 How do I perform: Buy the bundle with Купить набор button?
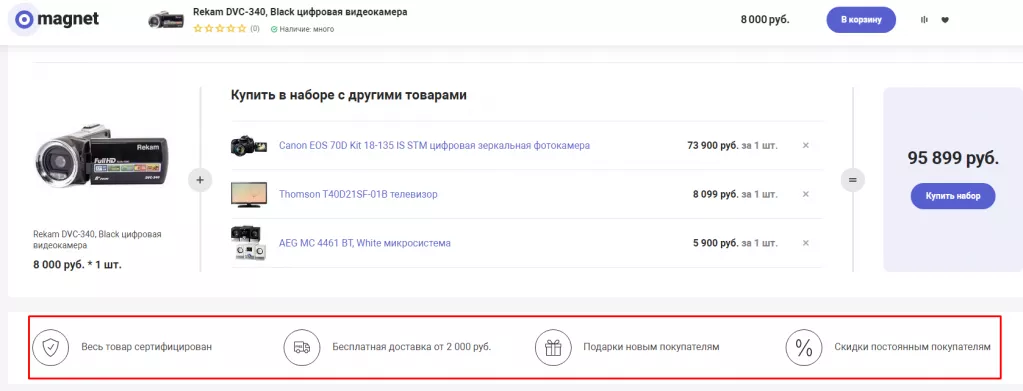pos(953,196)
